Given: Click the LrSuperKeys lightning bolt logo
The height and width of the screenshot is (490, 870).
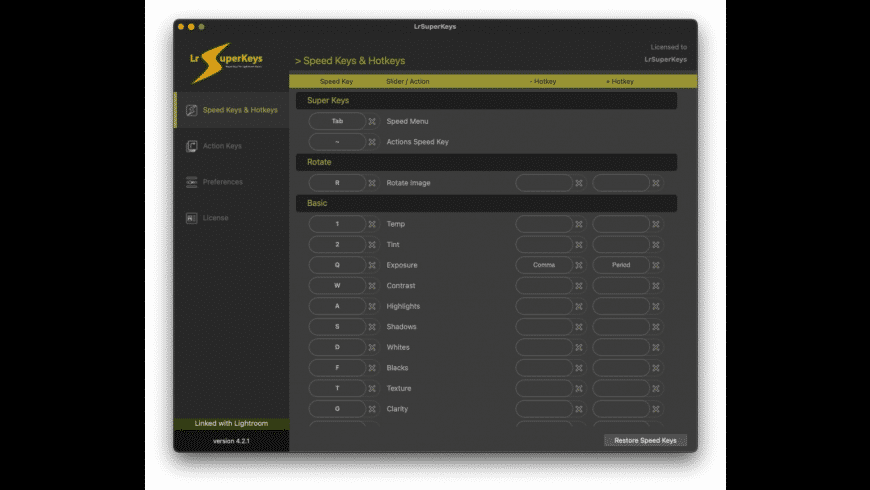Looking at the screenshot, I should [226, 63].
